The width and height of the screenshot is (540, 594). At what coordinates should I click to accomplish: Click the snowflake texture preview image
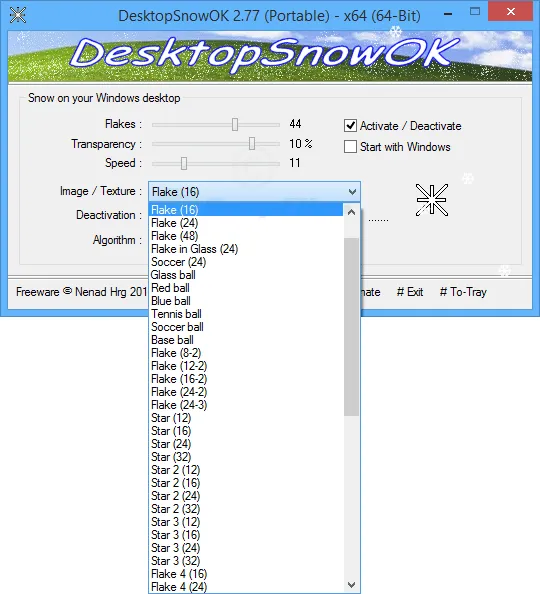click(432, 200)
